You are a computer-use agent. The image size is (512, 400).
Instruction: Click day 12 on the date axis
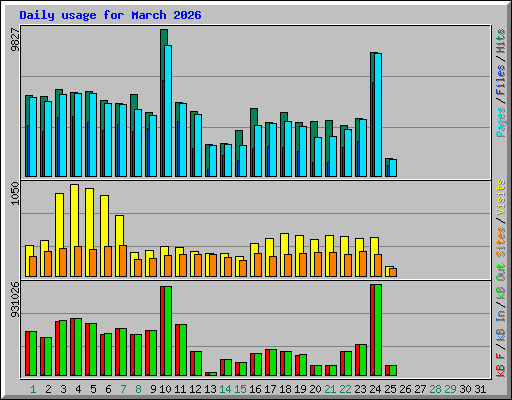coord(195,389)
